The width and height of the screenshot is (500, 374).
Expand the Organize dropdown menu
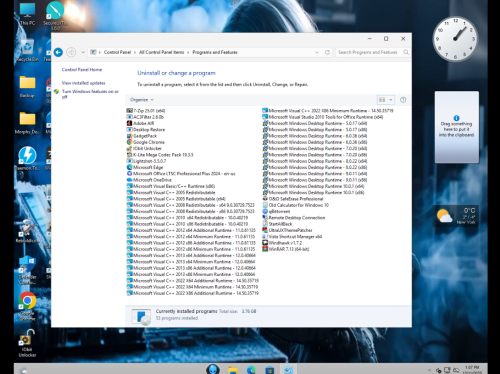[x=142, y=100]
